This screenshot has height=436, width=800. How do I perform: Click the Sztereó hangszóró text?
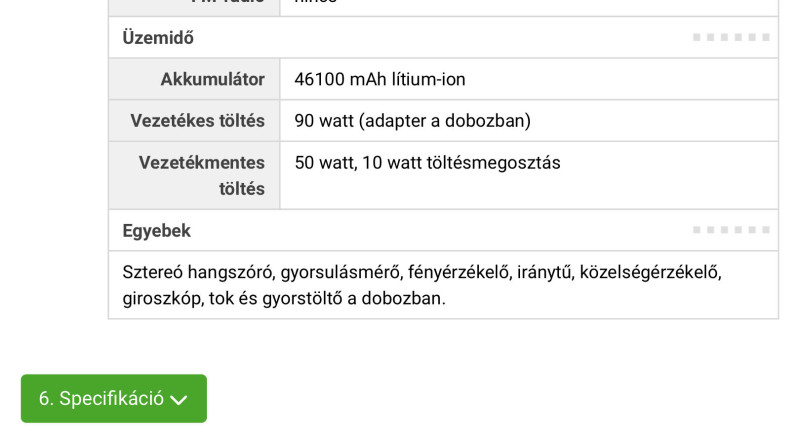pos(196,272)
